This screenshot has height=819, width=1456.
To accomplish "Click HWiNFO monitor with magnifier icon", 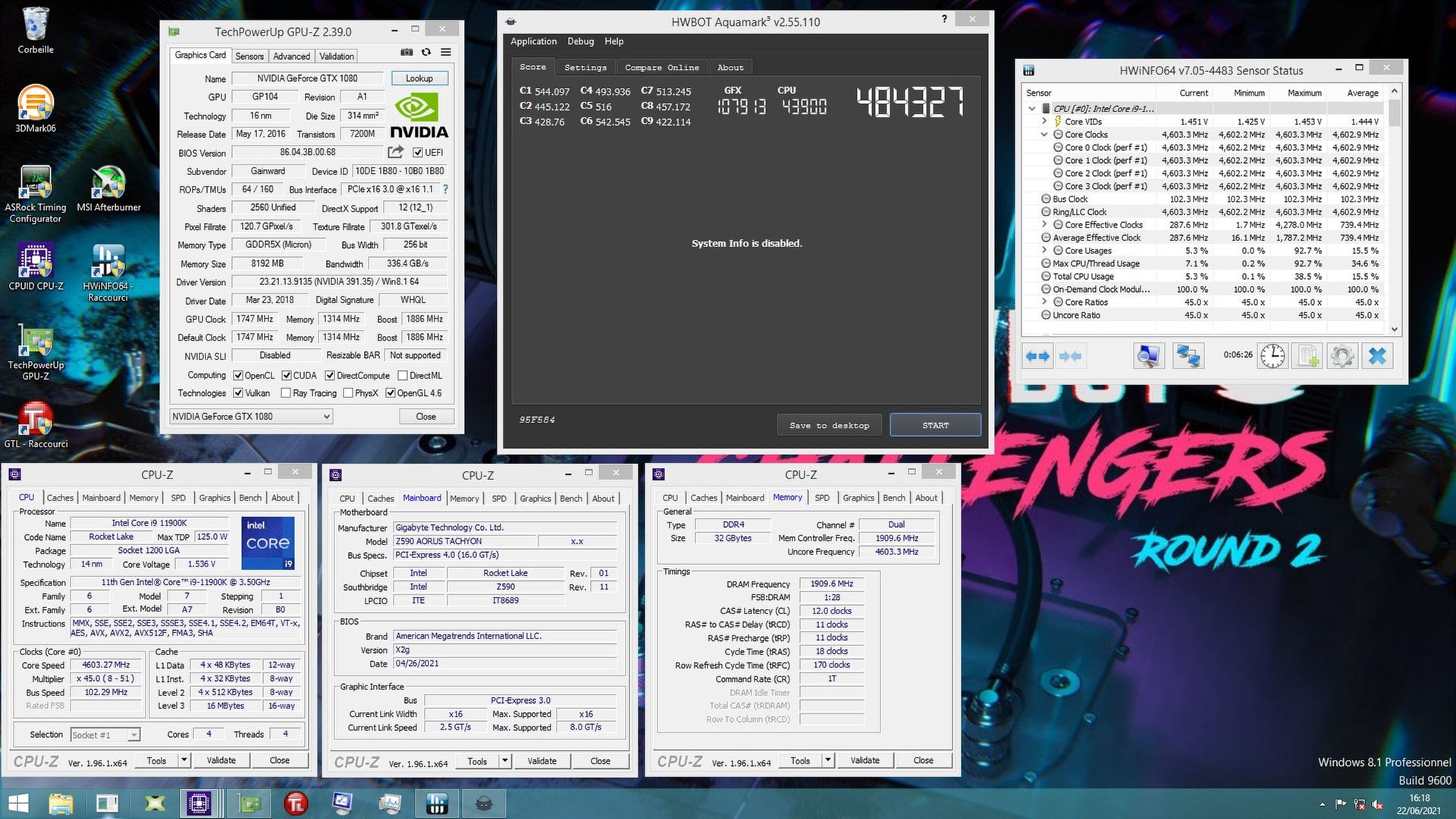I will coord(1149,356).
